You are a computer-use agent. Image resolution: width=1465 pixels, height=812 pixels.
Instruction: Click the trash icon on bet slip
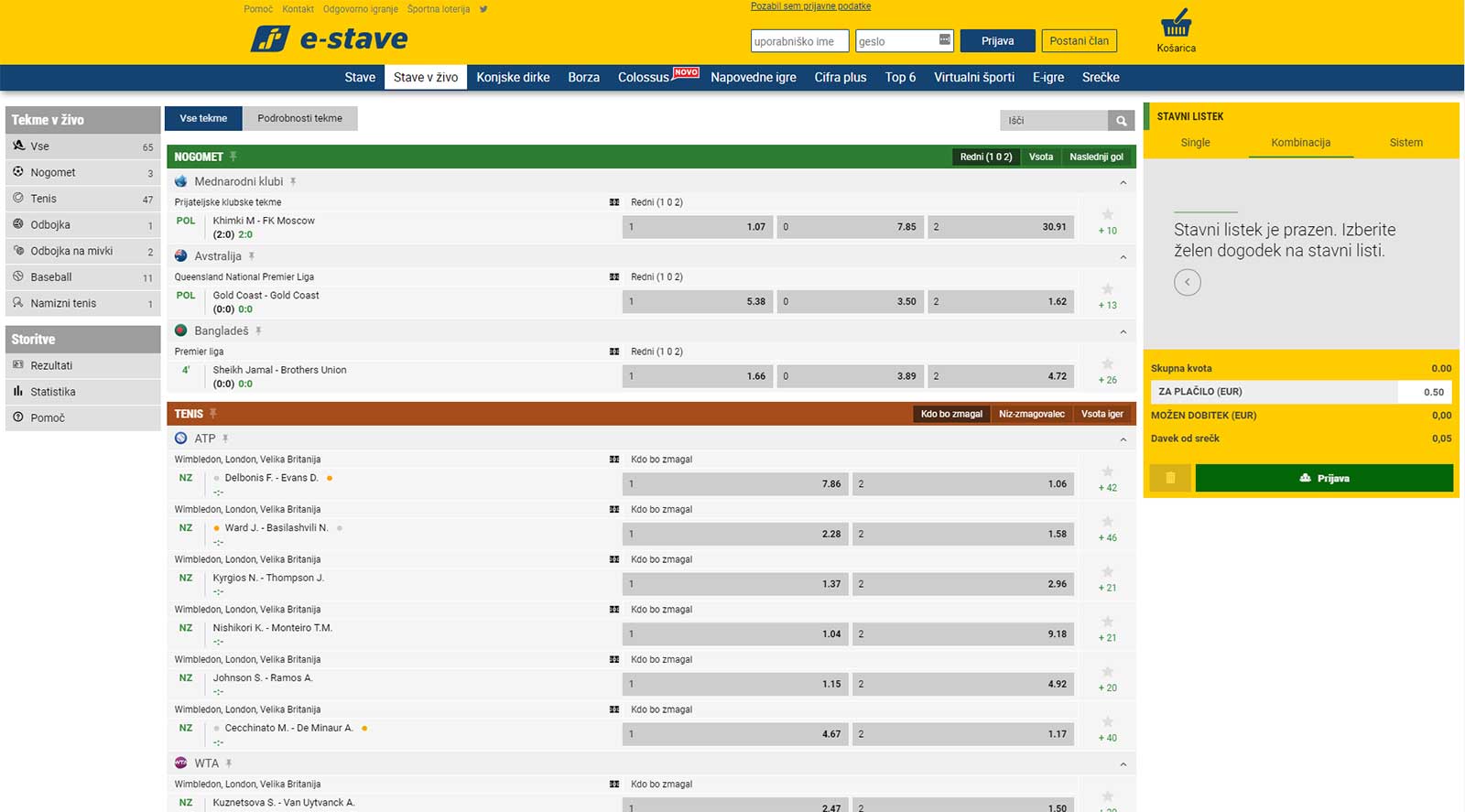coord(1170,478)
